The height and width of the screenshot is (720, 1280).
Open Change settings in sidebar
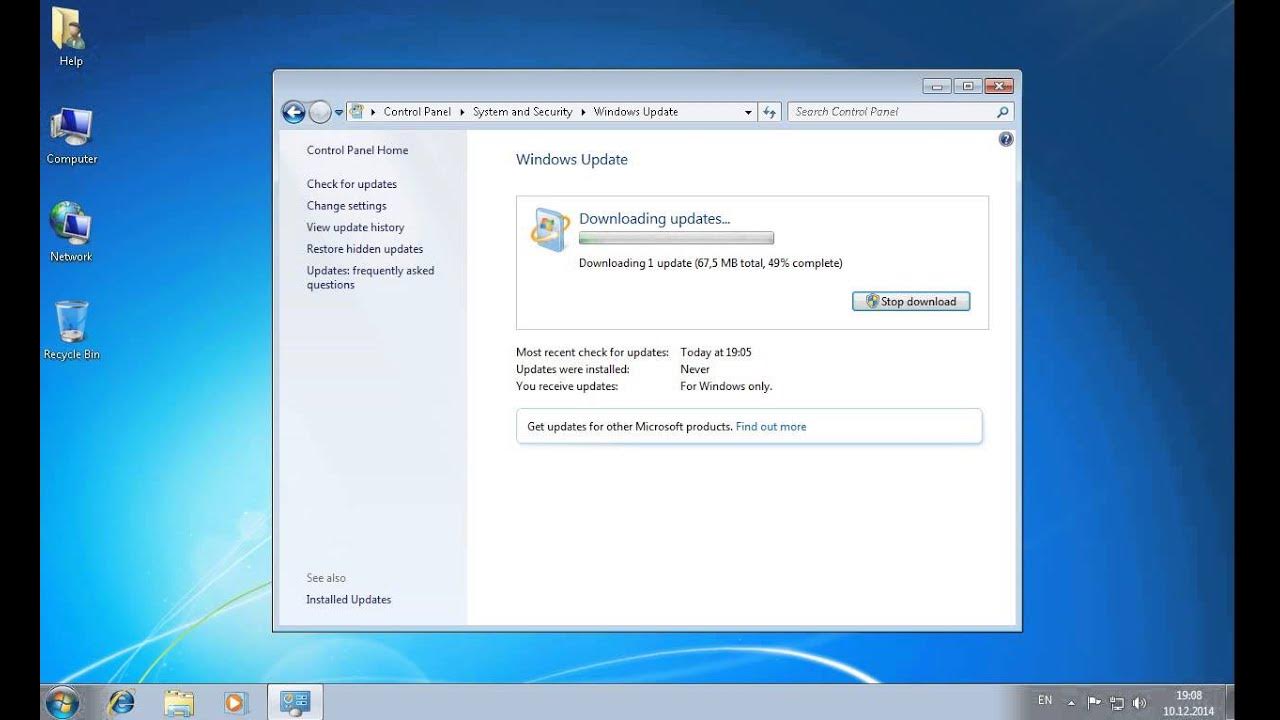pos(347,206)
